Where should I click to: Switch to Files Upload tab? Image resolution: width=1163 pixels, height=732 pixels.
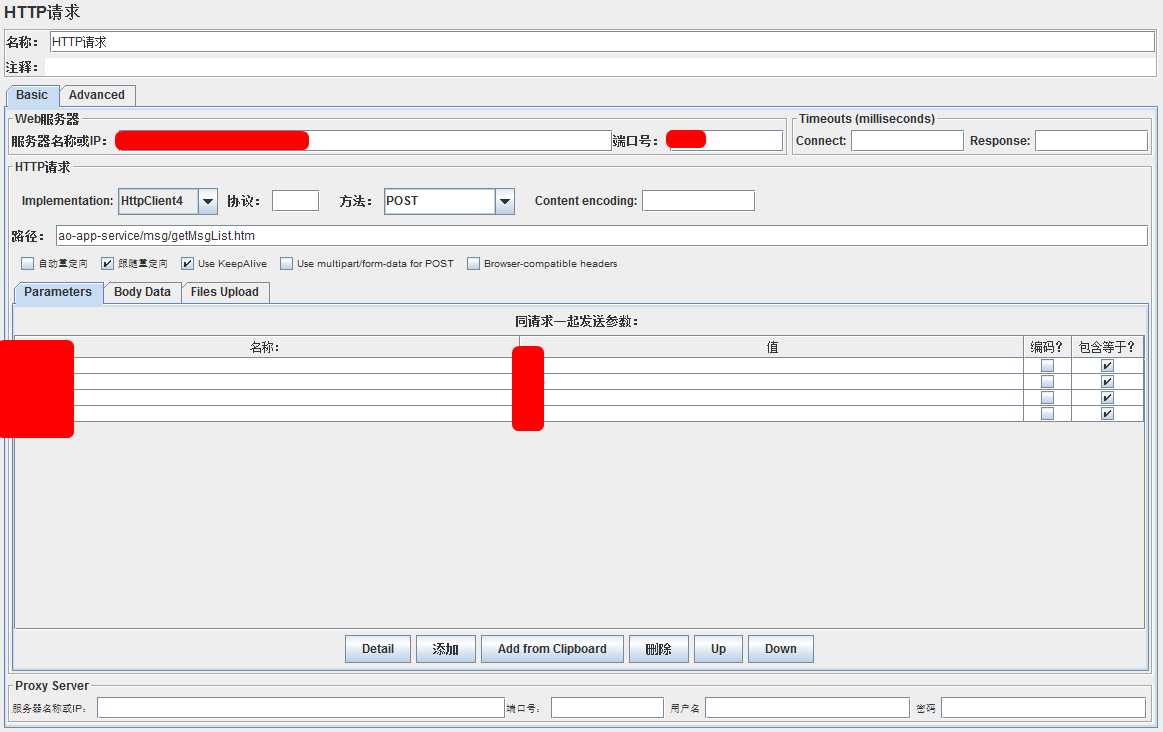tap(225, 292)
